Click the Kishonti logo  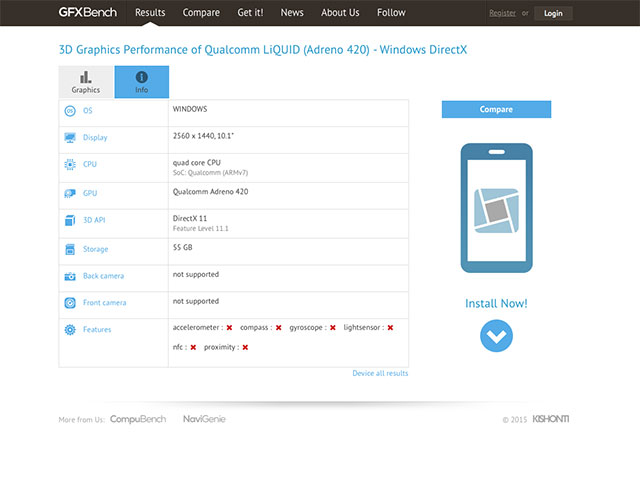pyautogui.click(x=551, y=419)
